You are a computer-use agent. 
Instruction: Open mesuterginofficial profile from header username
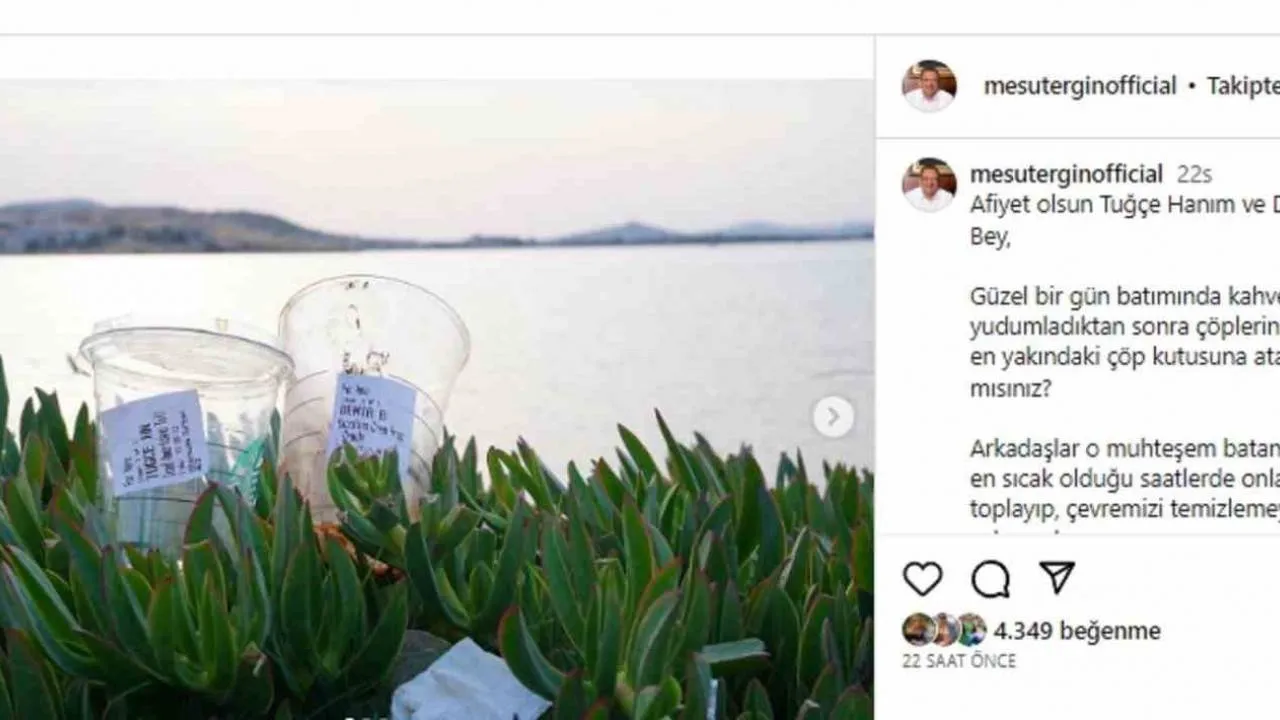tap(1079, 86)
